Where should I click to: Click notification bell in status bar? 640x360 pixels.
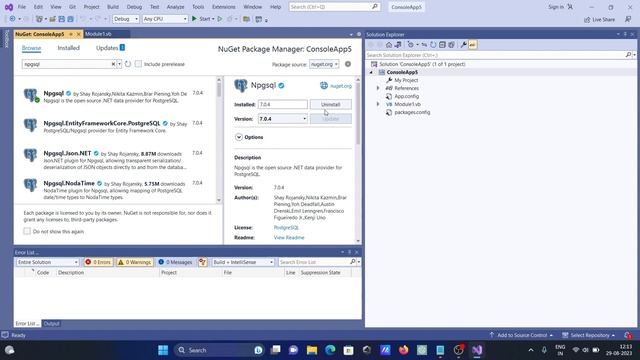[628, 335]
